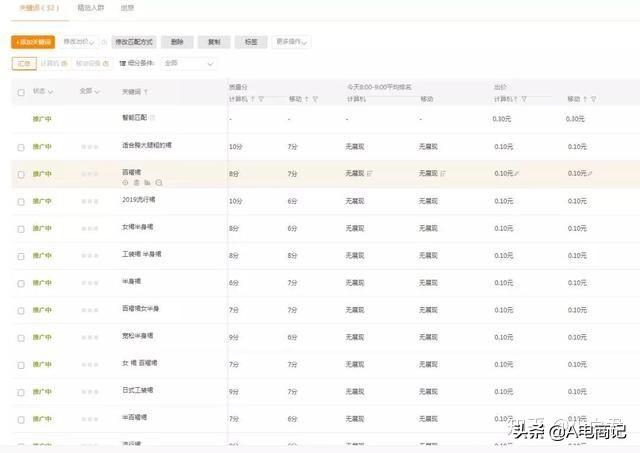Check the 日式工装裙 row checkbox
Screen dimensions: 640x453
coord(21,393)
